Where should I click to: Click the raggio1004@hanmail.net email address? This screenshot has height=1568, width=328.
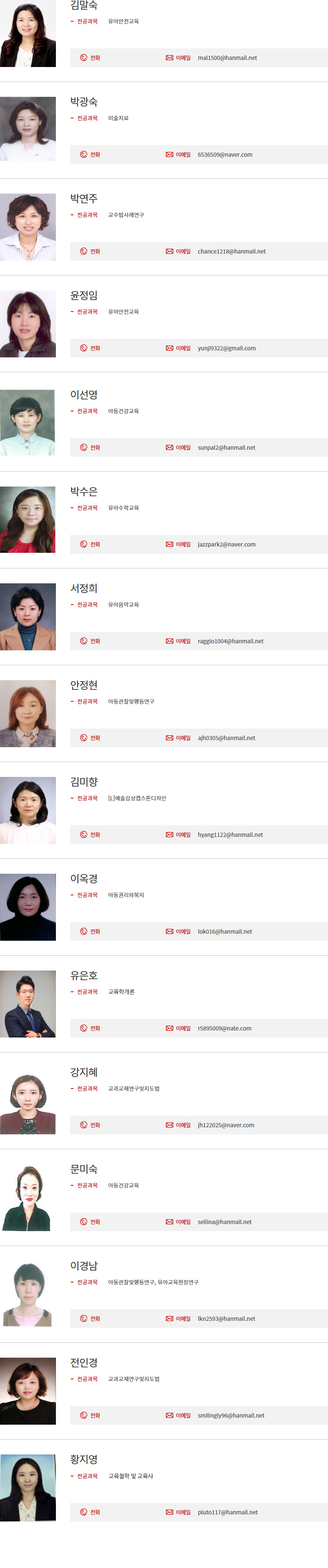coord(230,641)
